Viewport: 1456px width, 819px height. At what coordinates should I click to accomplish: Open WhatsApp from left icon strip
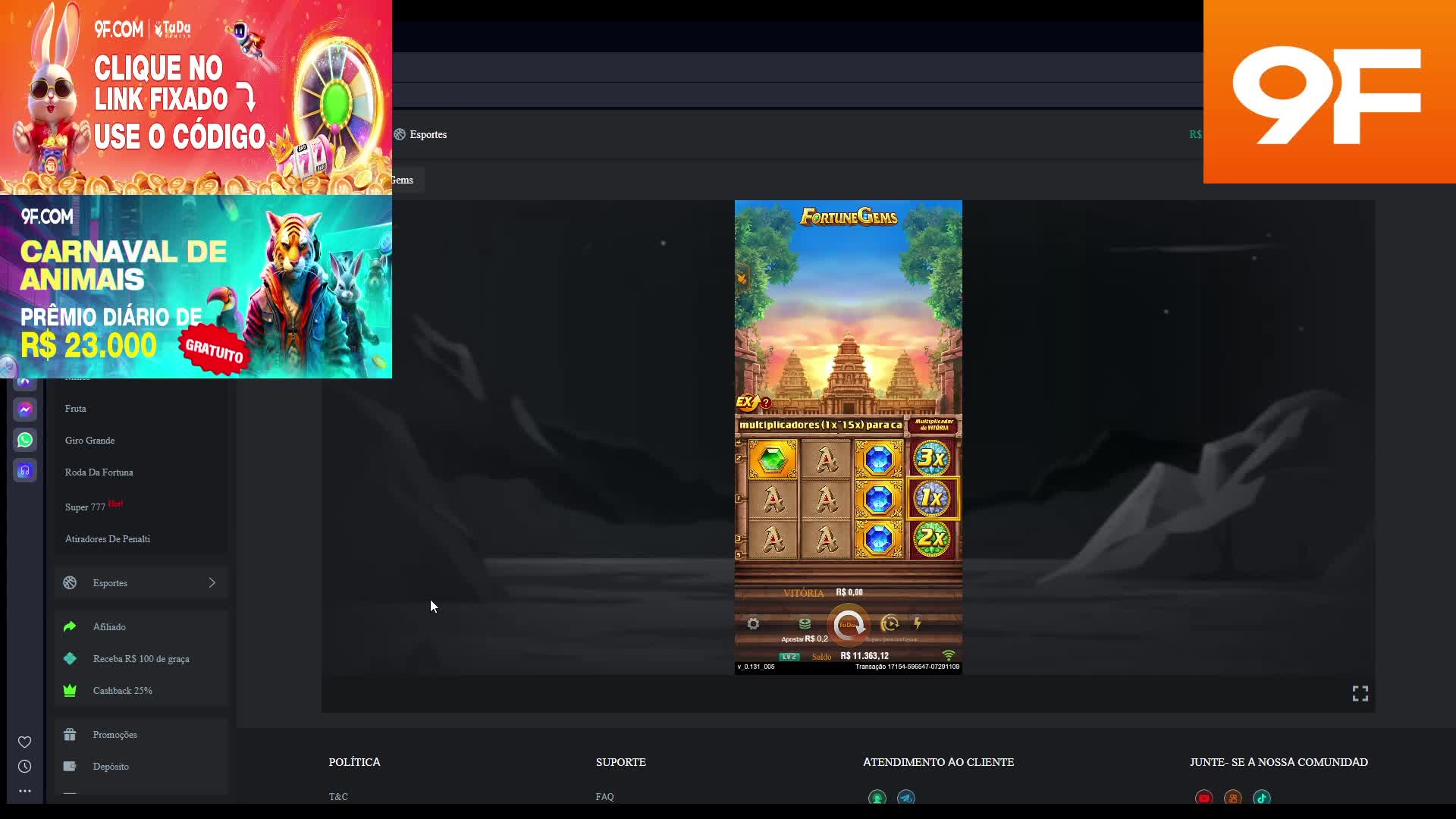coord(25,440)
